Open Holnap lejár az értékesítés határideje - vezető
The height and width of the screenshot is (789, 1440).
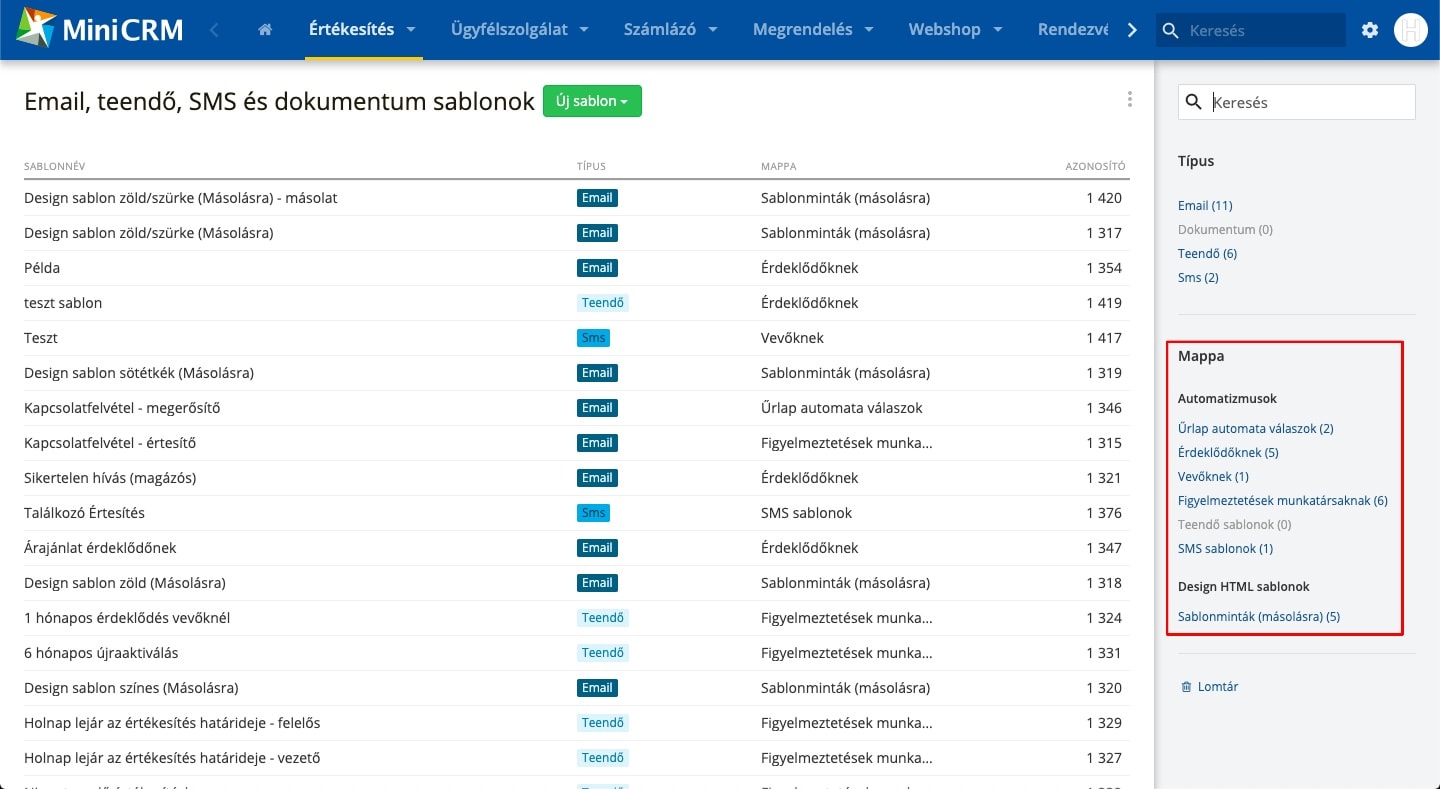[172, 758]
